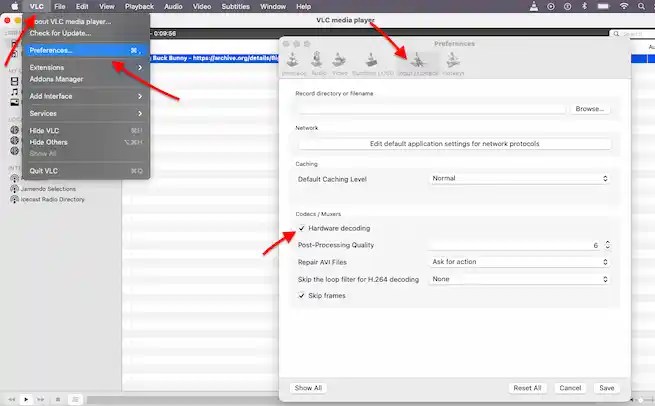655x406 pixels.
Task: Open the Audio preferences tab
Action: pyautogui.click(x=318, y=64)
